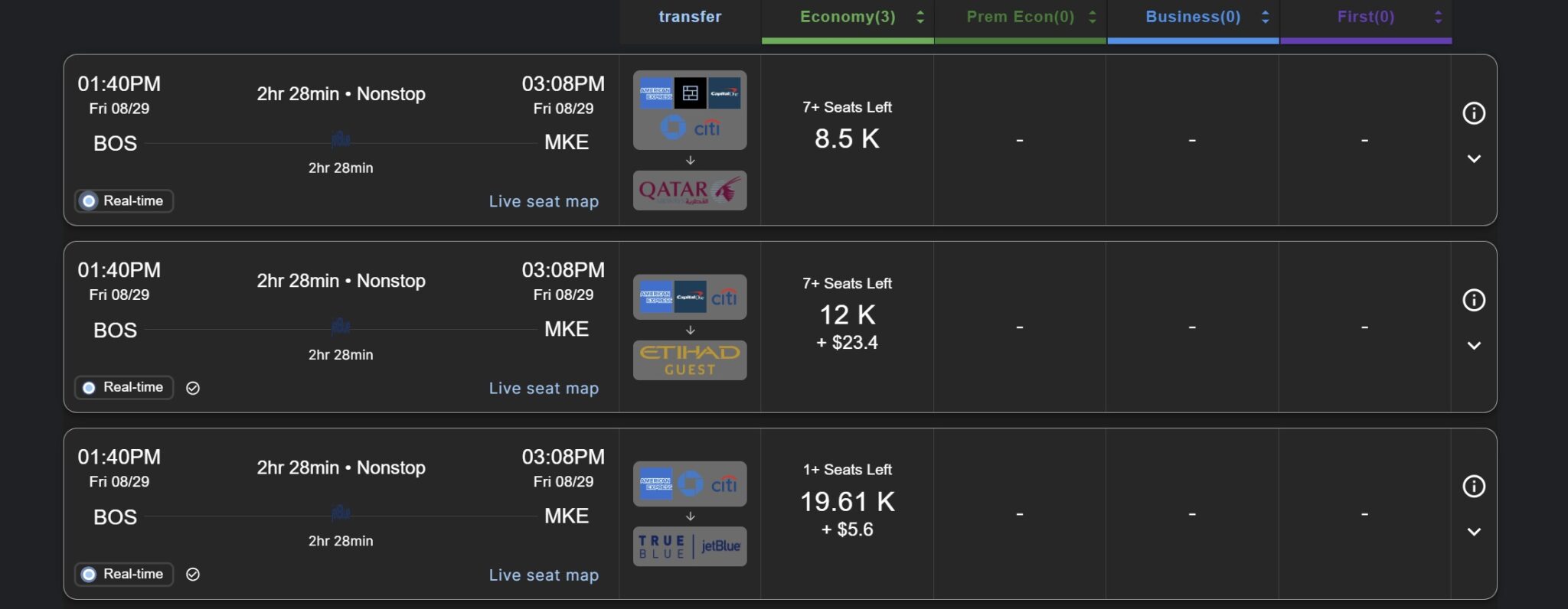1568x609 pixels.
Task: Toggle Real-time badge on second flight
Action: 124,388
